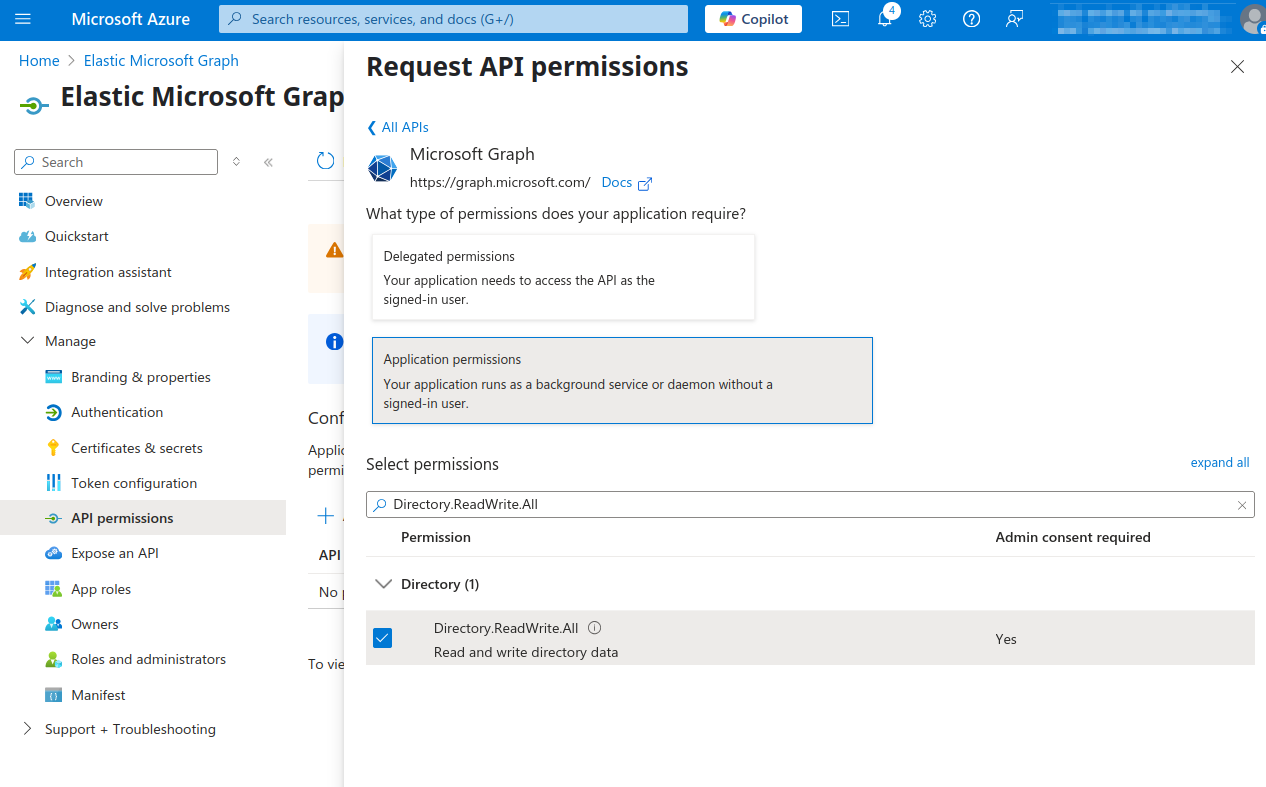This screenshot has width=1266, height=787.
Task: Click the resources search bar
Action: pos(452,18)
